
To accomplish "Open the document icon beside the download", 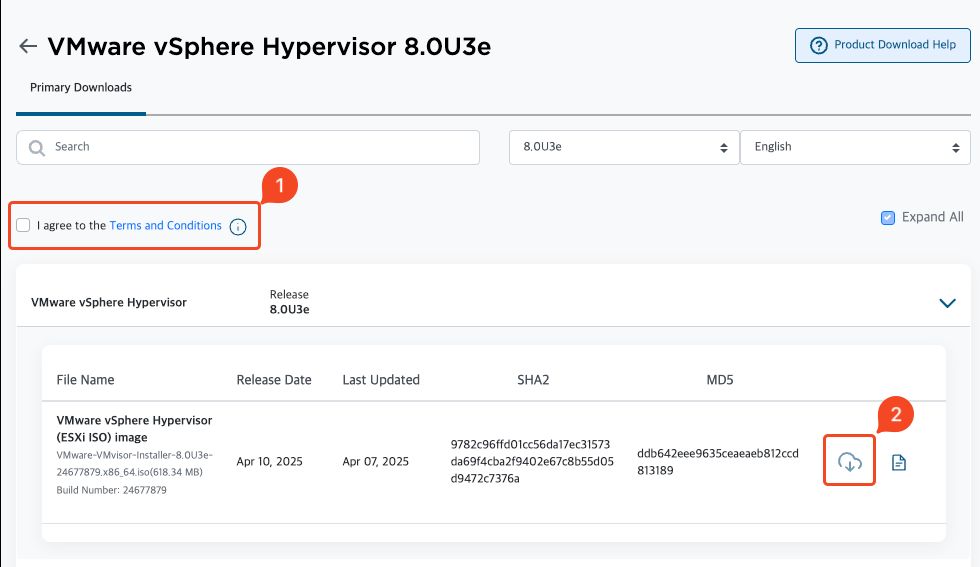I will coord(899,463).
